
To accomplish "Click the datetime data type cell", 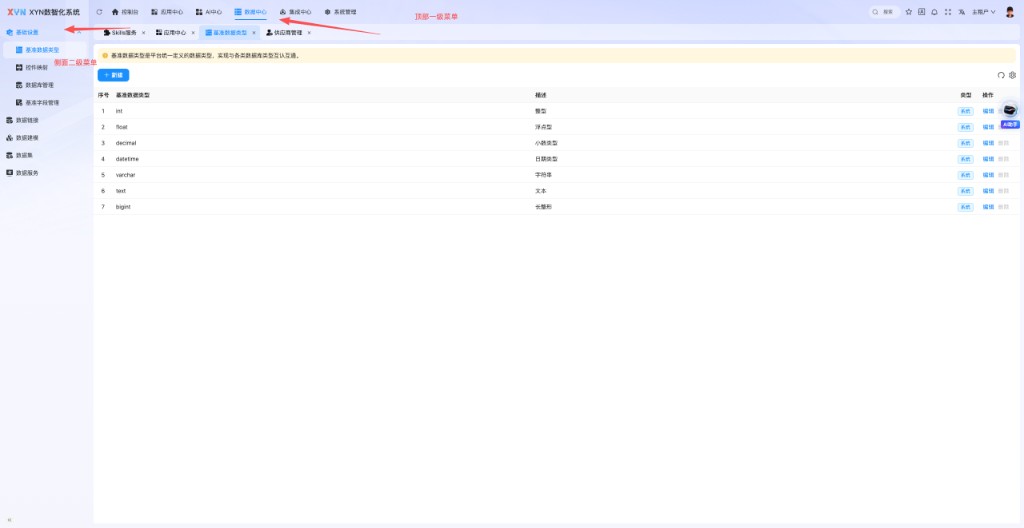I will click(127, 159).
